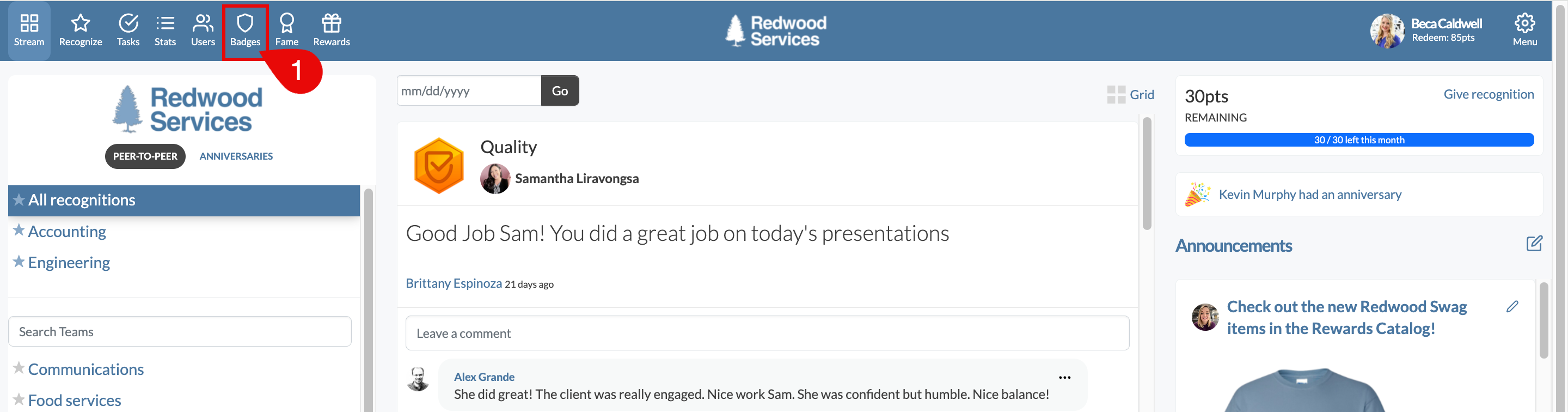1568x412 pixels.
Task: Open the Stats list icon
Action: (x=165, y=24)
